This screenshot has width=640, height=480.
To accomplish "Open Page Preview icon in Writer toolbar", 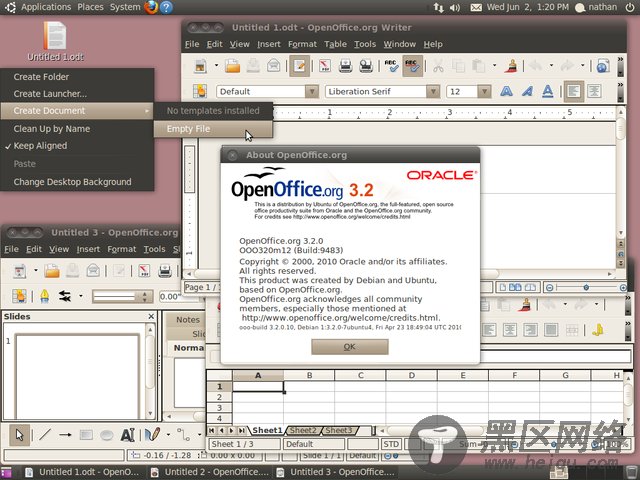I will [x=366, y=66].
